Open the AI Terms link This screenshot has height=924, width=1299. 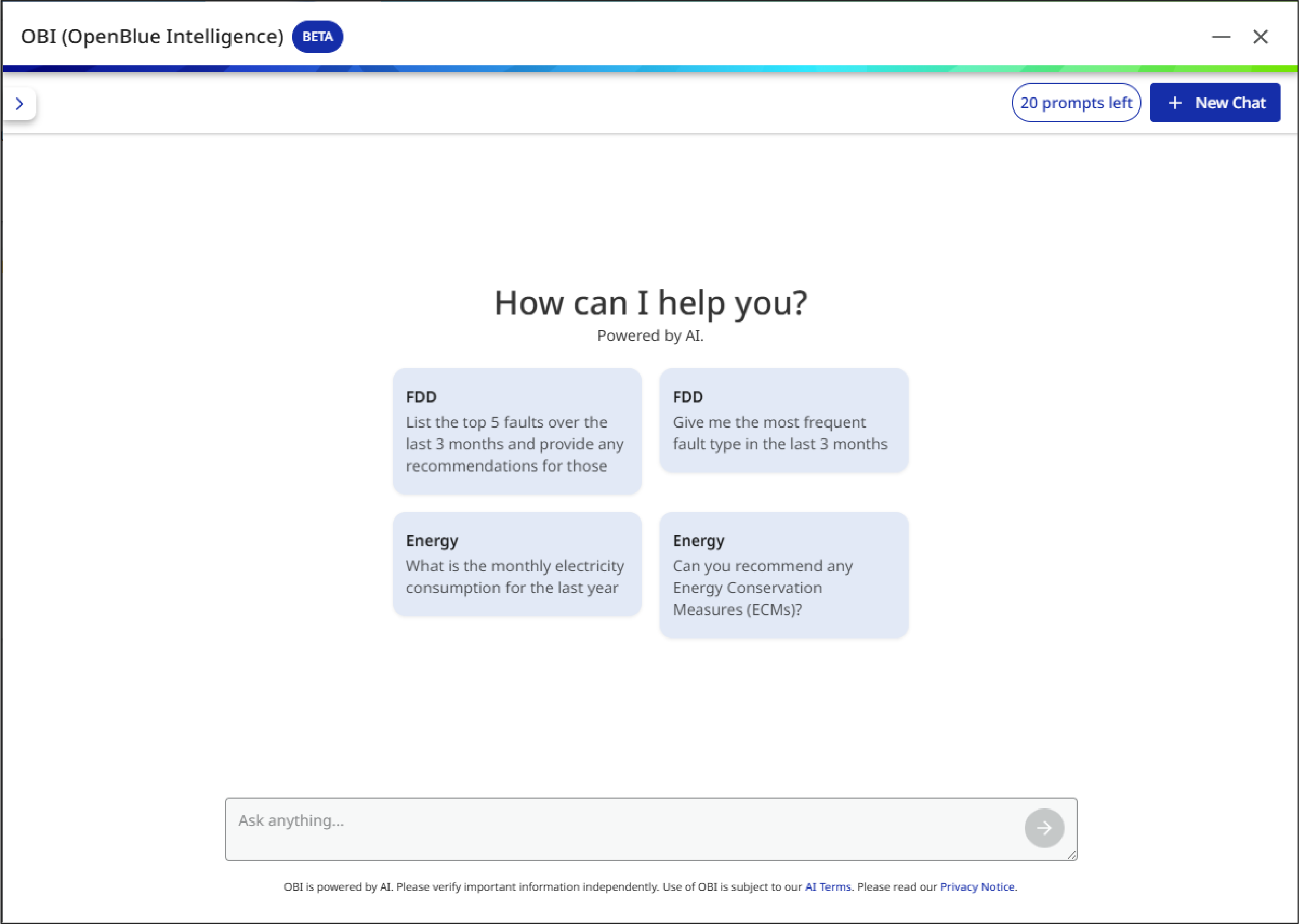click(828, 887)
